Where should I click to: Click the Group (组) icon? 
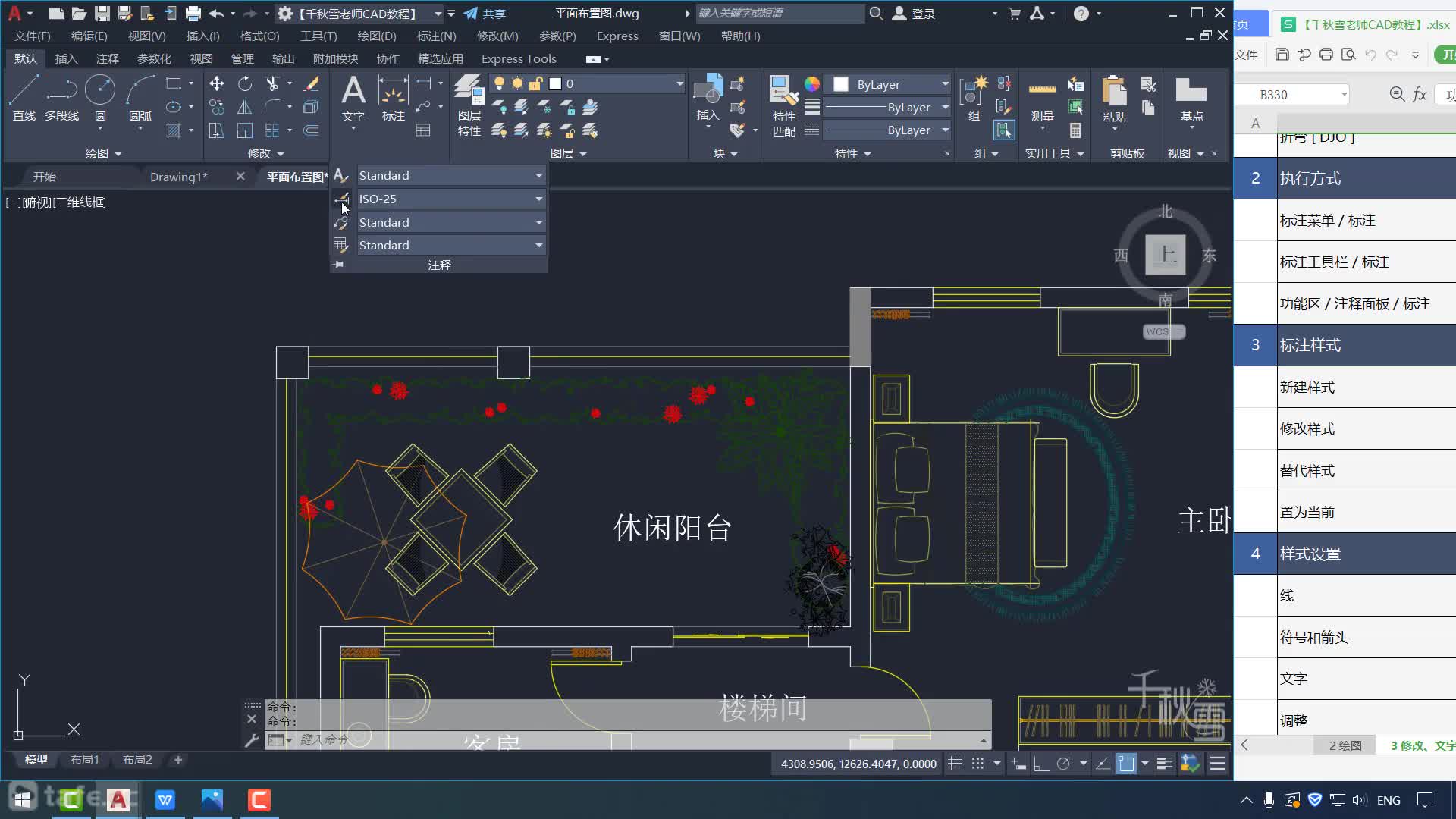point(974,99)
